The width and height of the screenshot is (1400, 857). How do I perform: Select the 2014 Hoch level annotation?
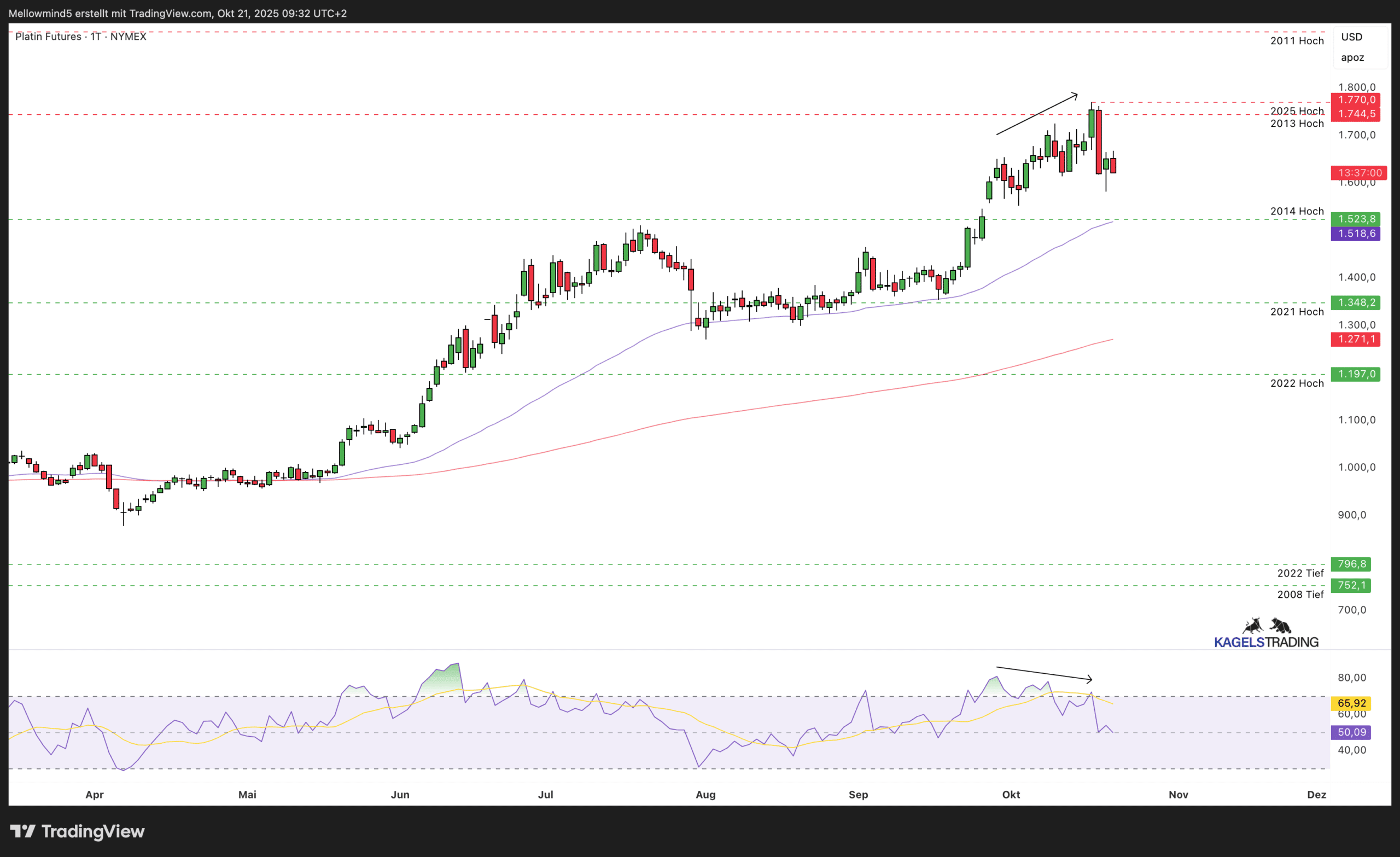(1297, 211)
